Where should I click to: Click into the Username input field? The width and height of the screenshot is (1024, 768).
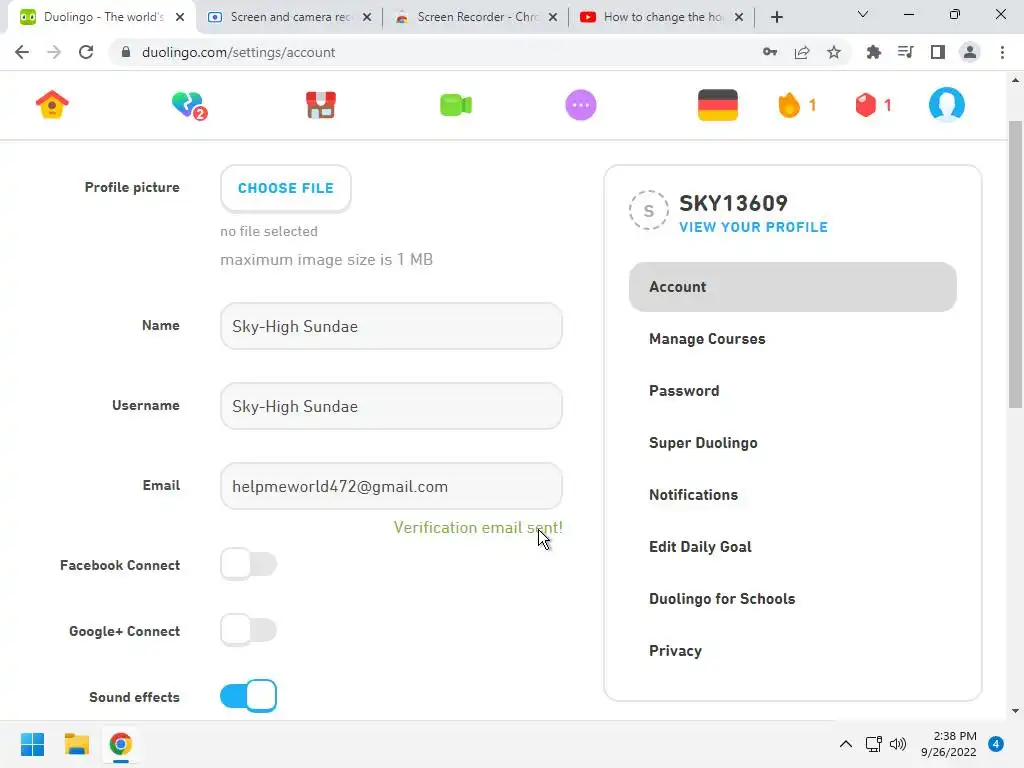[391, 406]
